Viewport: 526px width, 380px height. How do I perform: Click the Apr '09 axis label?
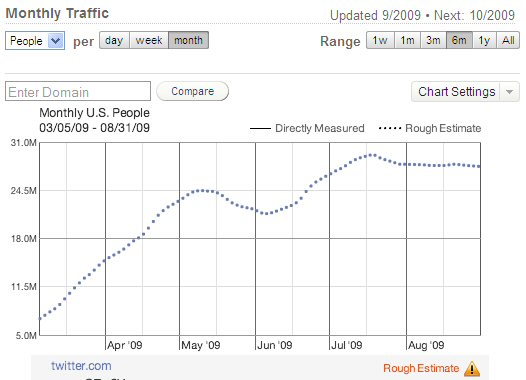point(125,345)
